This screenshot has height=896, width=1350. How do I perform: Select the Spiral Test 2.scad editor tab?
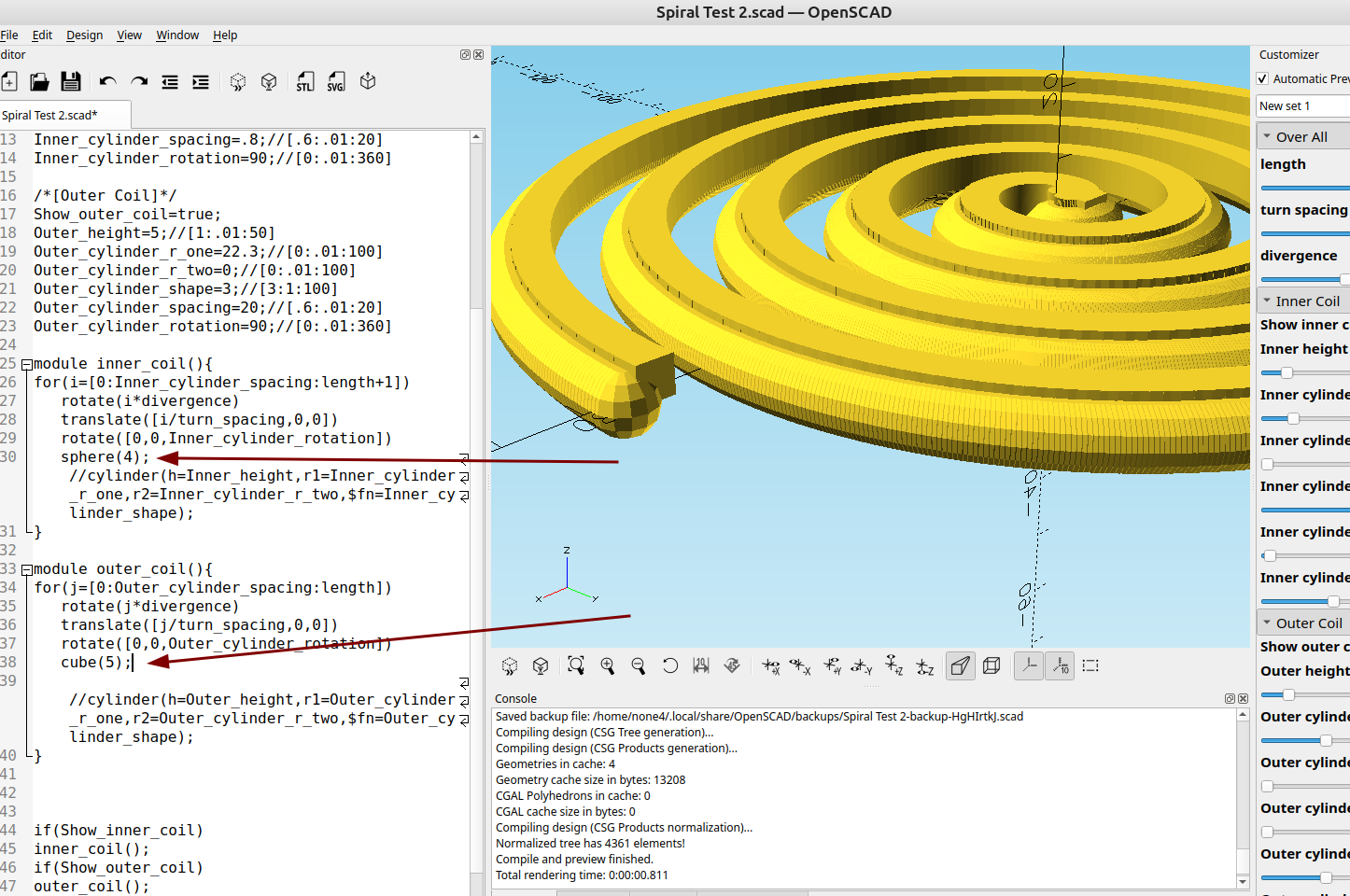click(50, 116)
